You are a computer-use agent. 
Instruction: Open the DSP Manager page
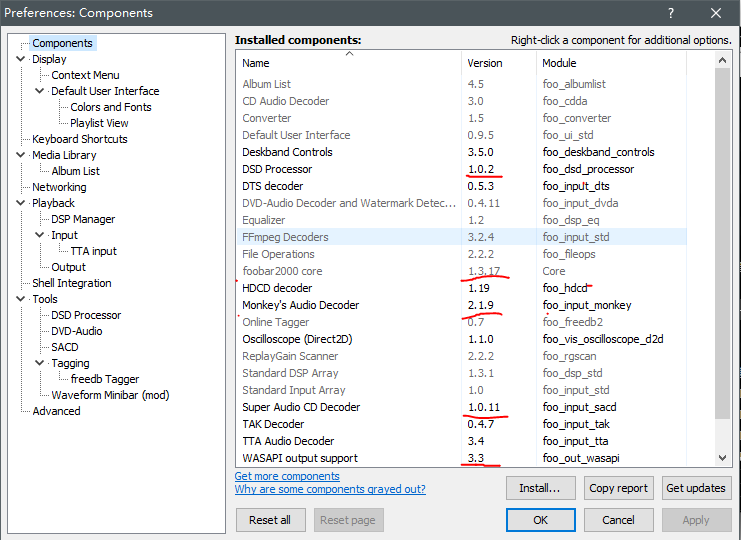click(x=83, y=219)
